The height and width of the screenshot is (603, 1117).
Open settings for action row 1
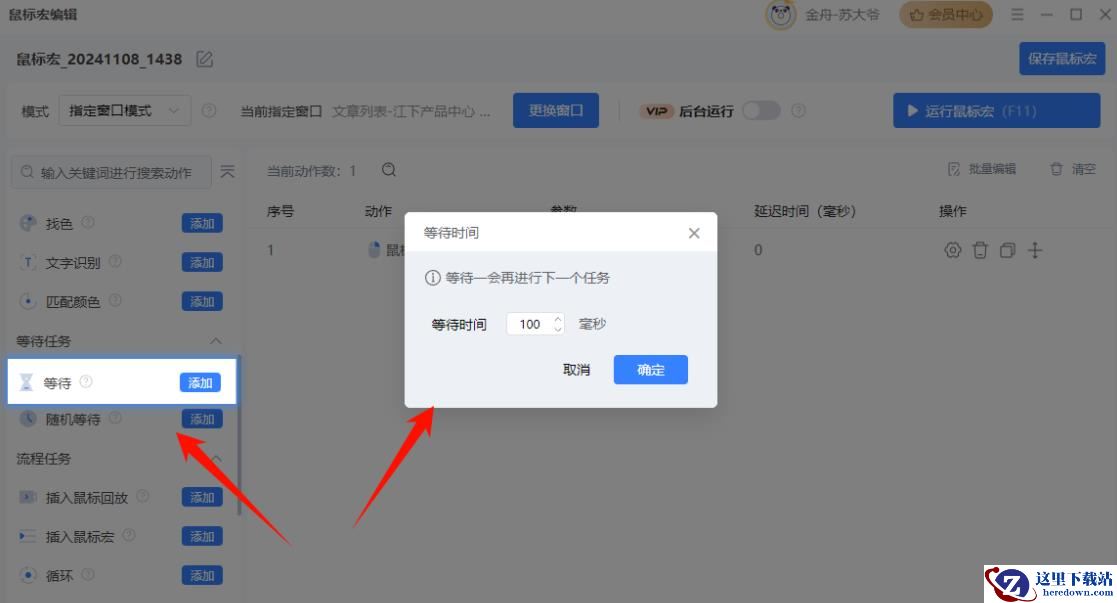click(952, 250)
